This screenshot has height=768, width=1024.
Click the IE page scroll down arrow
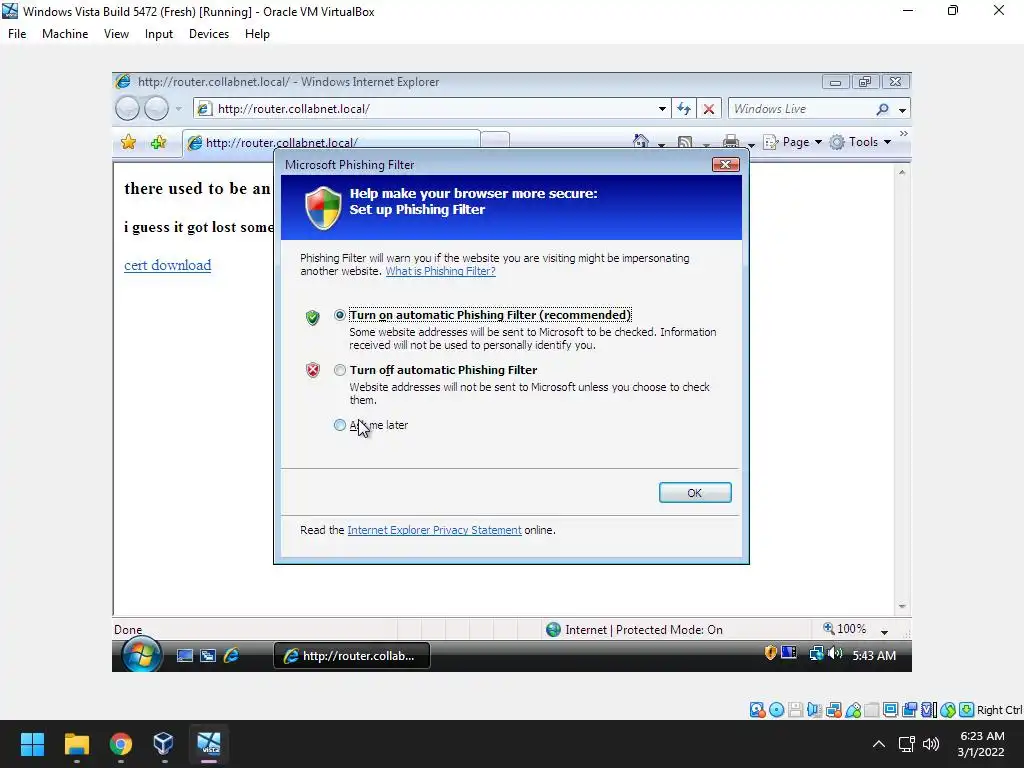902,607
